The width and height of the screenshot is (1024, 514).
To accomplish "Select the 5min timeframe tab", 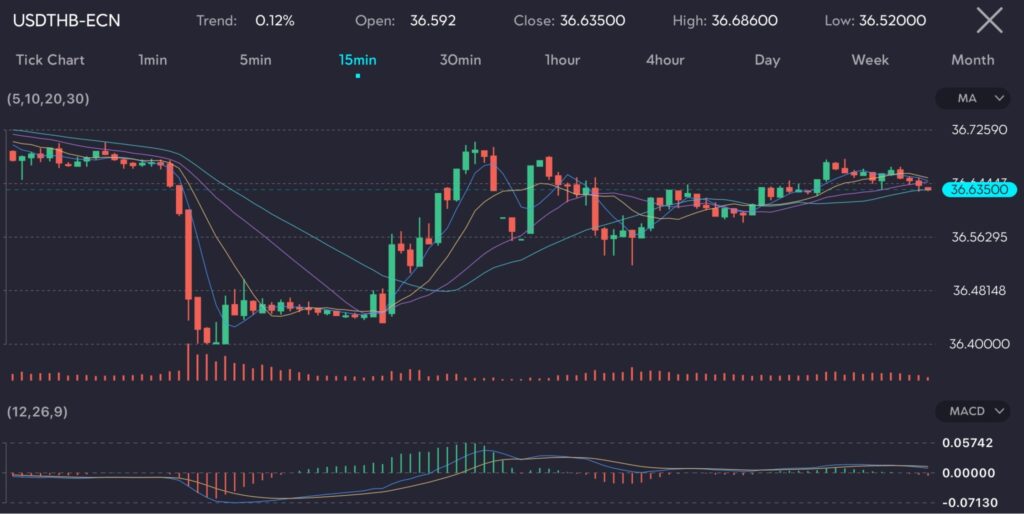I will (x=255, y=60).
